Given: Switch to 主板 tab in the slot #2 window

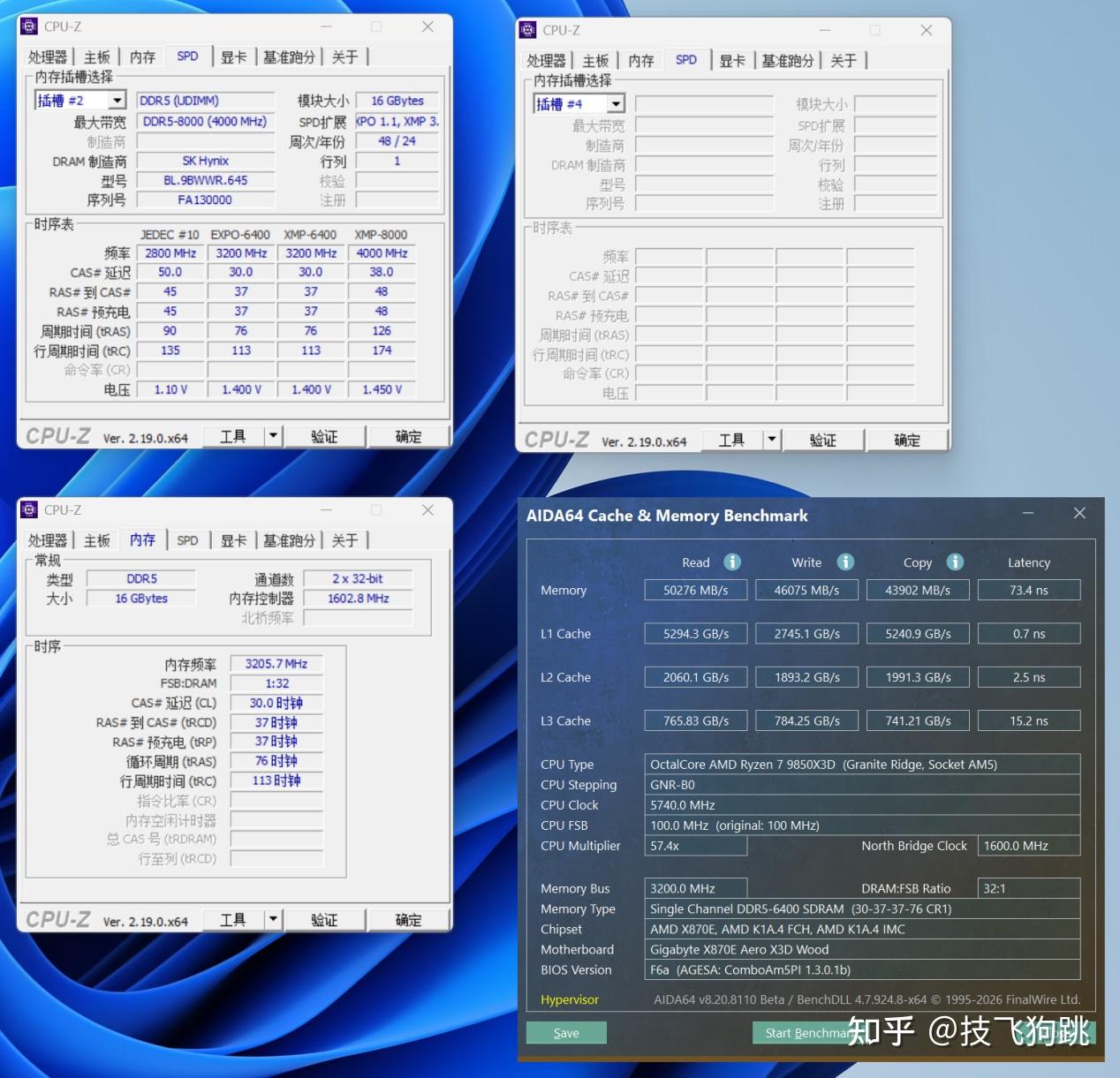Looking at the screenshot, I should [x=97, y=57].
